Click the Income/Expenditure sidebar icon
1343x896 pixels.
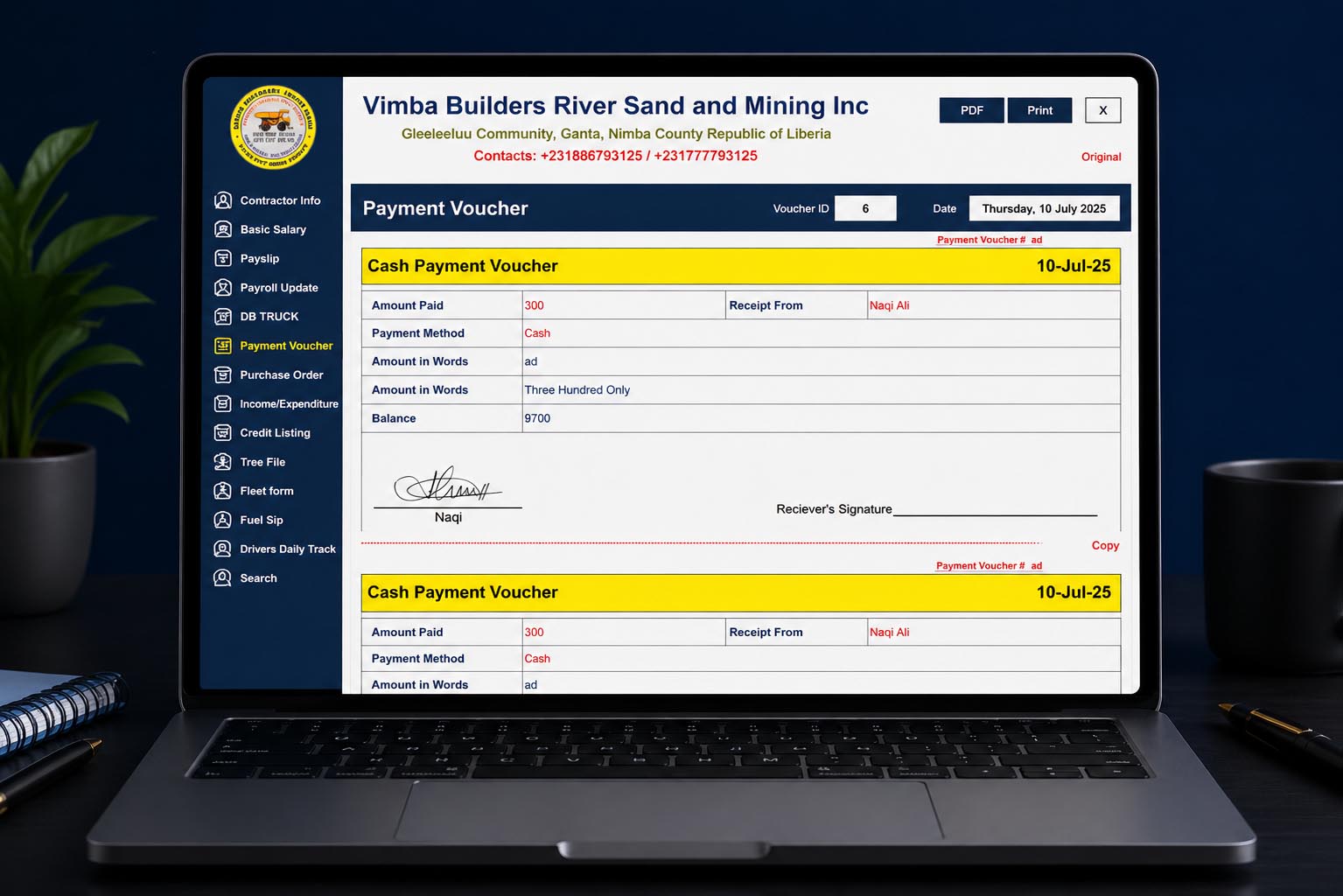pyautogui.click(x=223, y=403)
